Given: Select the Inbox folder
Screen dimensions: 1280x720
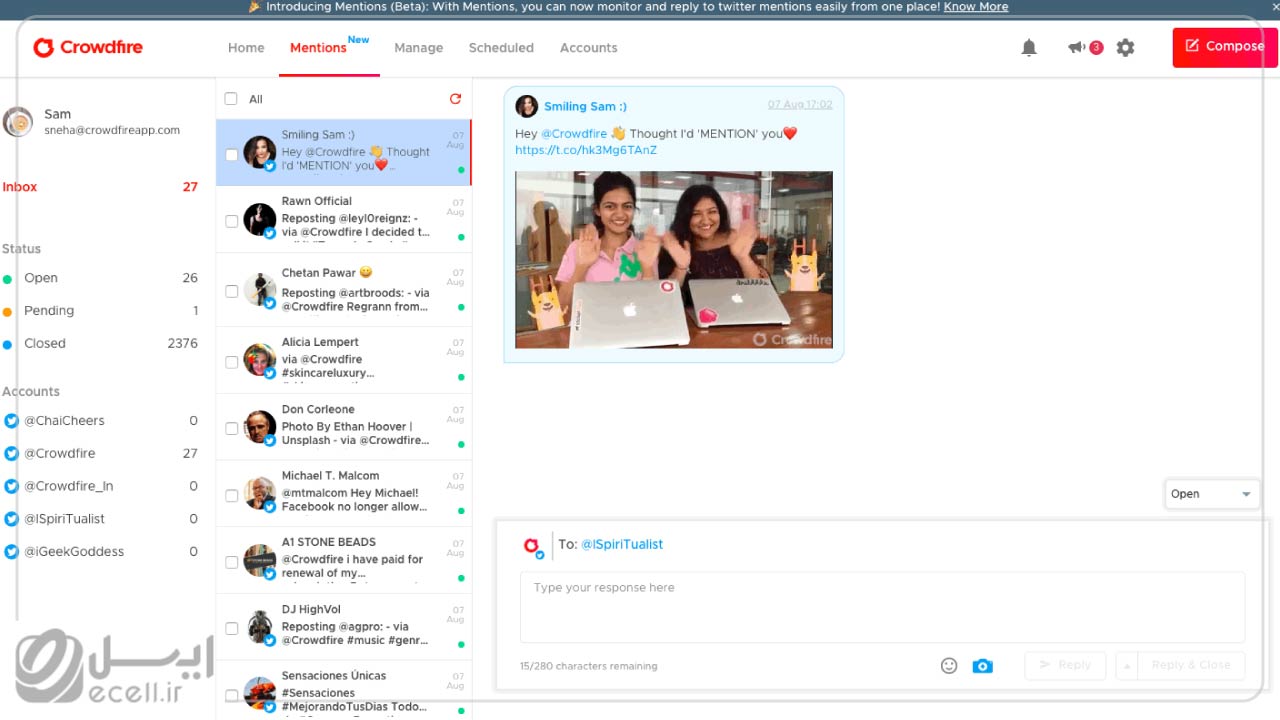Looking at the screenshot, I should 100,187.
